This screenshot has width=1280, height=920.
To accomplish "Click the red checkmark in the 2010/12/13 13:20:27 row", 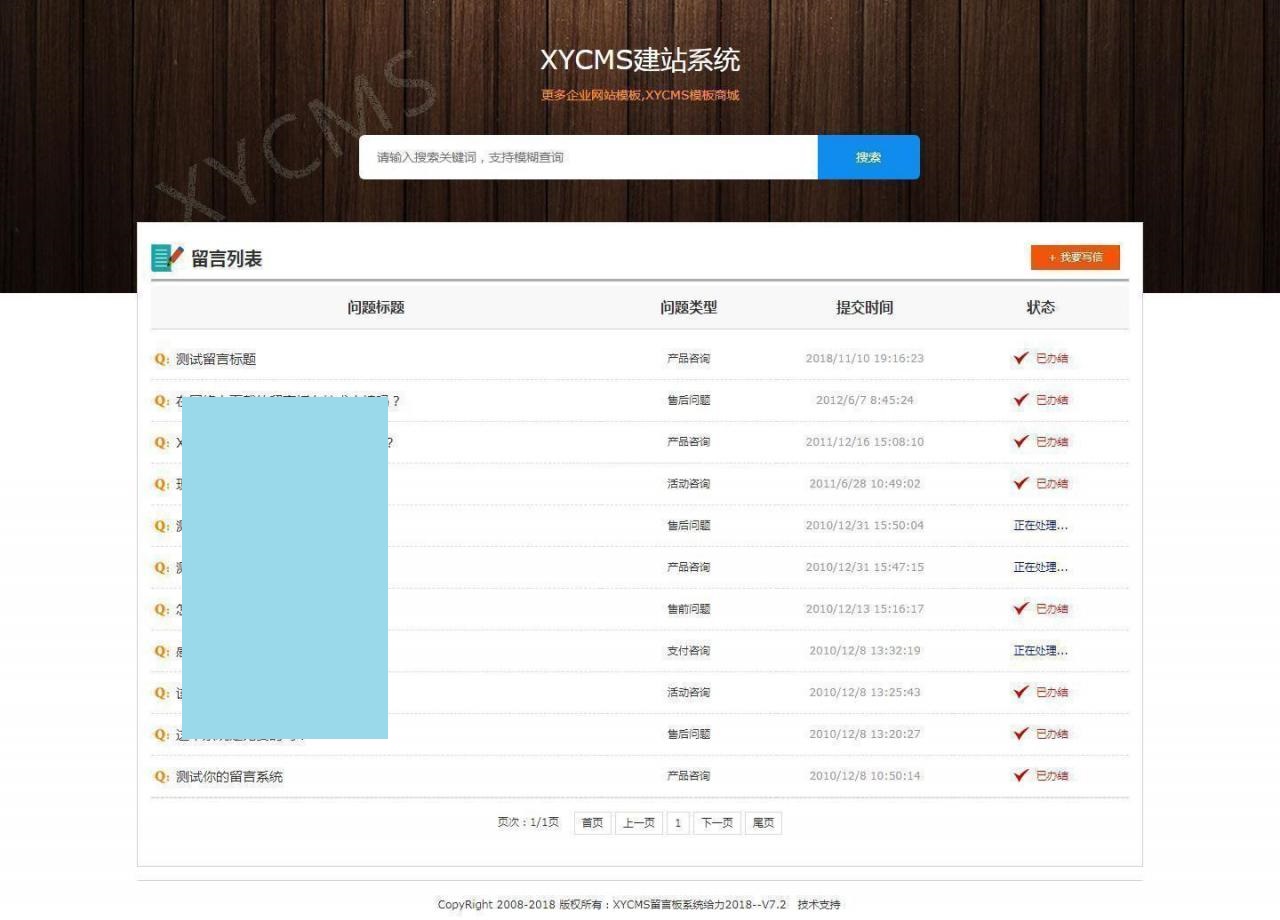I will (1020, 734).
